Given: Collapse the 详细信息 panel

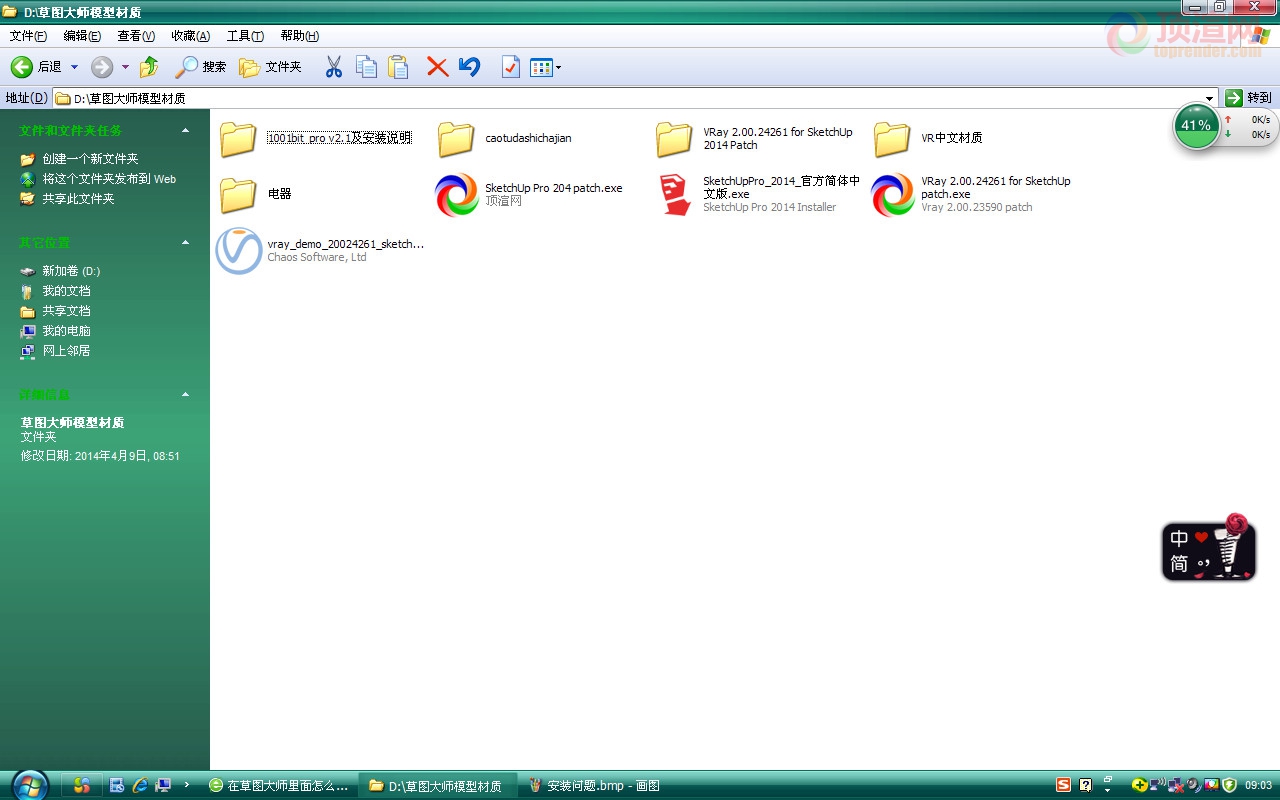Looking at the screenshot, I should [x=185, y=394].
